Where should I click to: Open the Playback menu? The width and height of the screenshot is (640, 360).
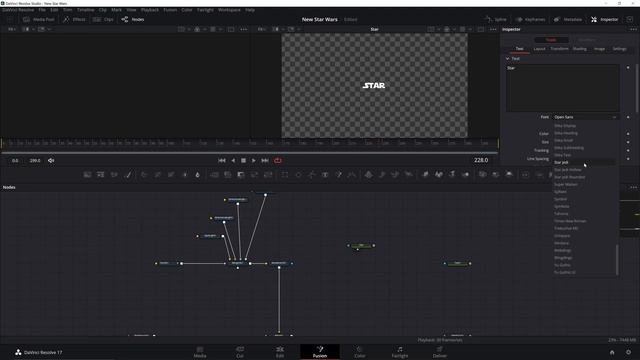(x=150, y=10)
